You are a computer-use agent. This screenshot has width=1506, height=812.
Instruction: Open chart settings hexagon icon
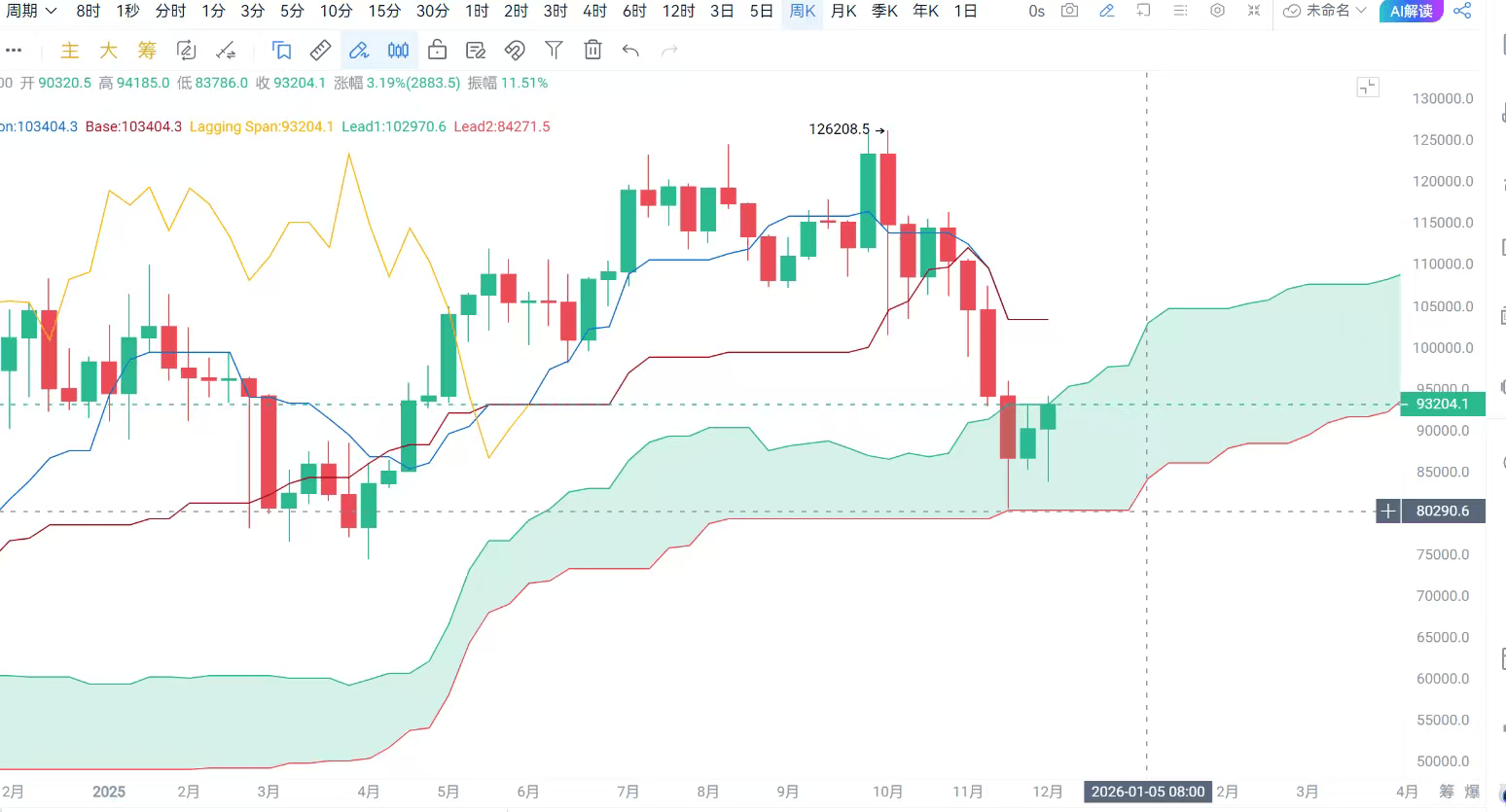point(1217,11)
